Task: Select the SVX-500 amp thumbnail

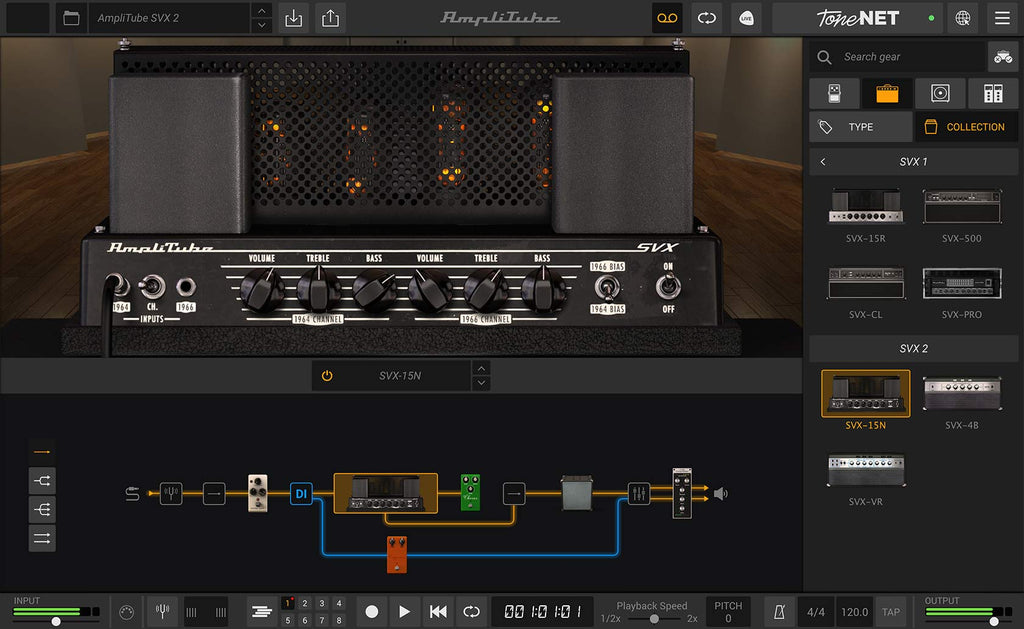Action: [961, 207]
